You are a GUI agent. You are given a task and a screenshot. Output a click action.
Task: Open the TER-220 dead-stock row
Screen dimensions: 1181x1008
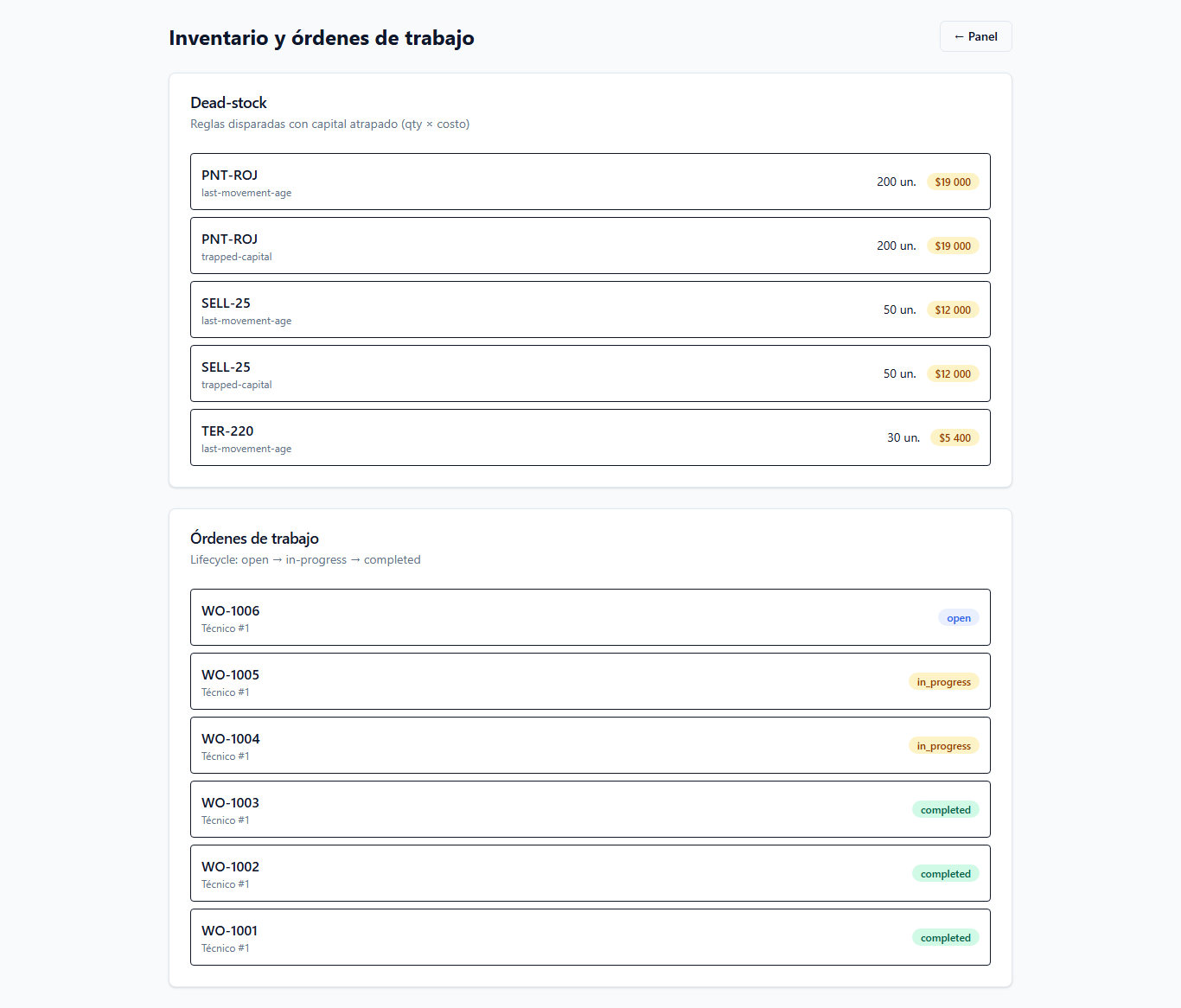click(590, 437)
